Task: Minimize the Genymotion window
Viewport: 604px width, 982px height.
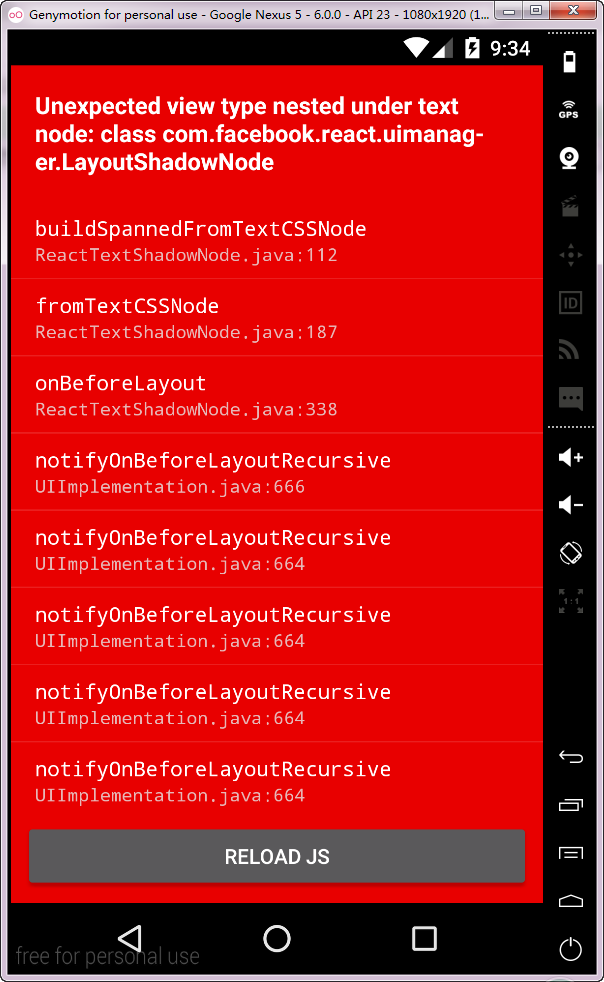Action: tap(509, 11)
